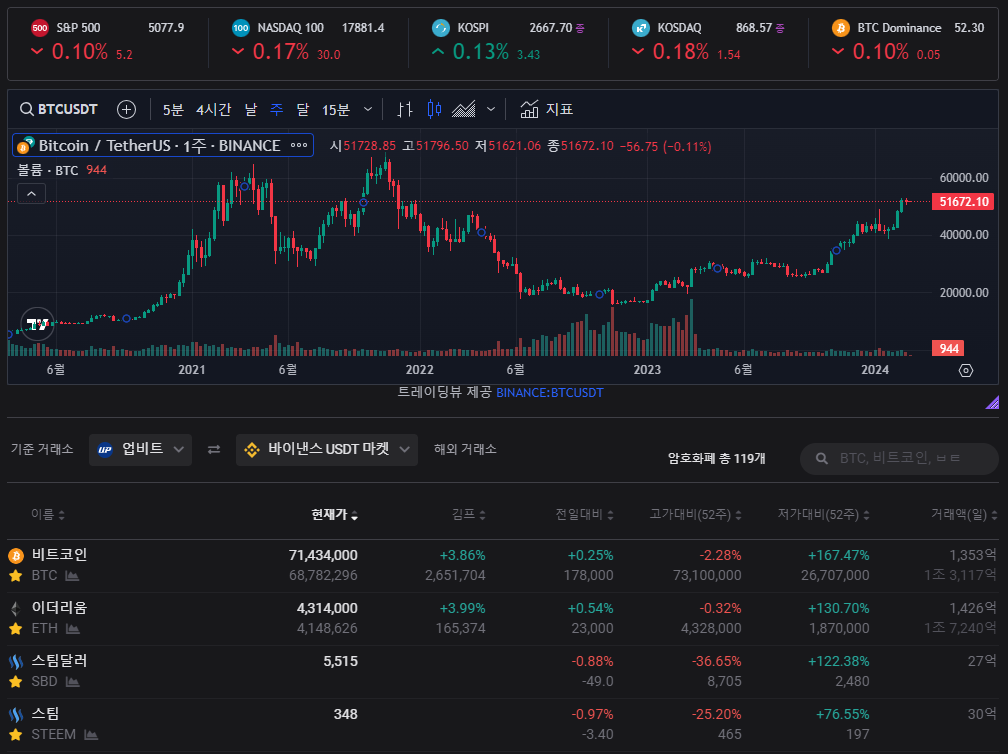The width and height of the screenshot is (1008, 754).
Task: Open the 이더리움 row name
Action: (x=59, y=607)
